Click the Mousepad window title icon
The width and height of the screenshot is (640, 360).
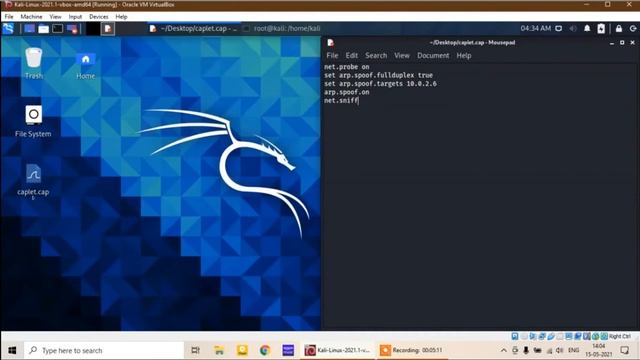point(331,42)
